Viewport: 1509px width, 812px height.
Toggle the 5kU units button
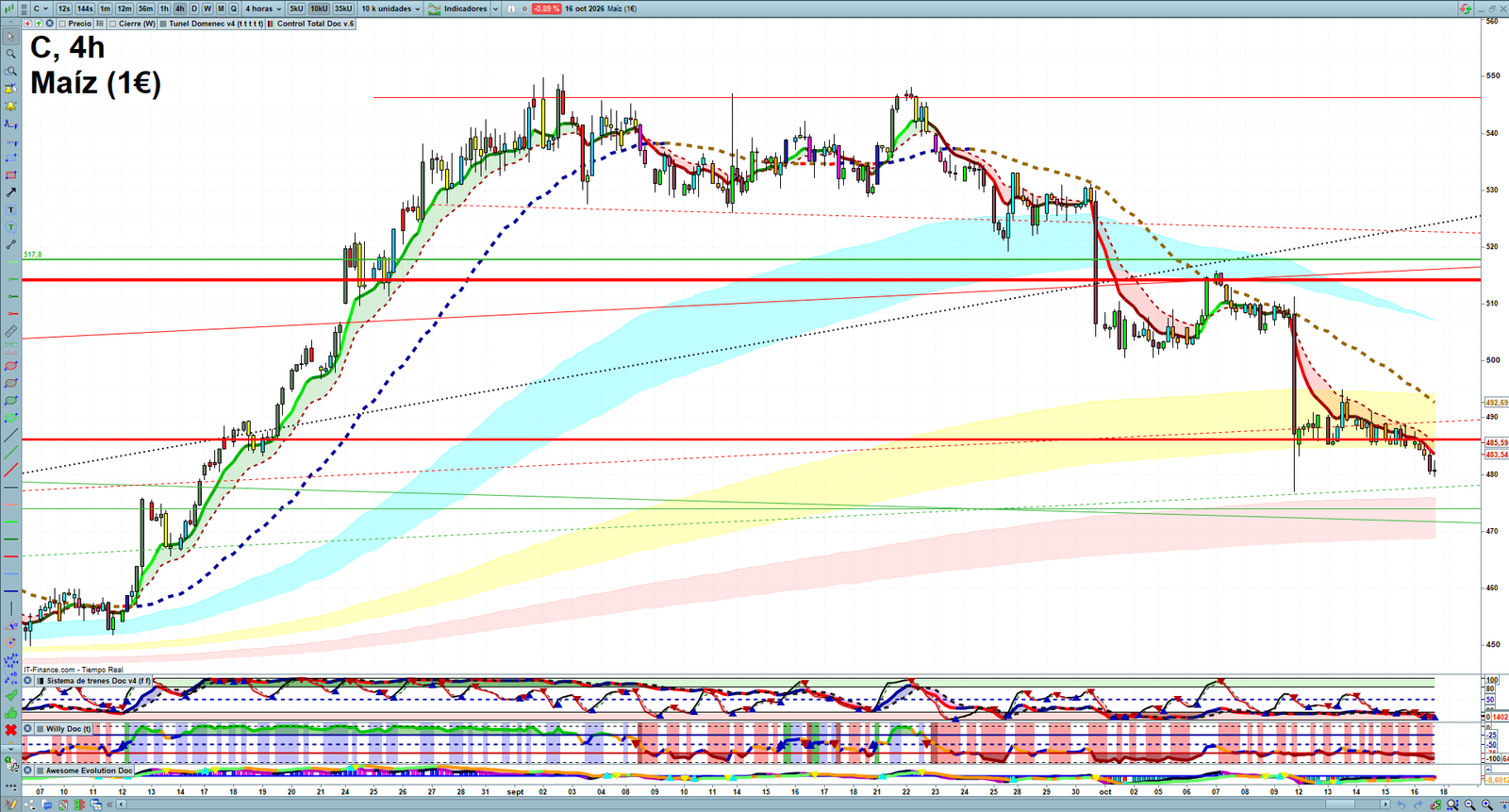[x=296, y=8]
